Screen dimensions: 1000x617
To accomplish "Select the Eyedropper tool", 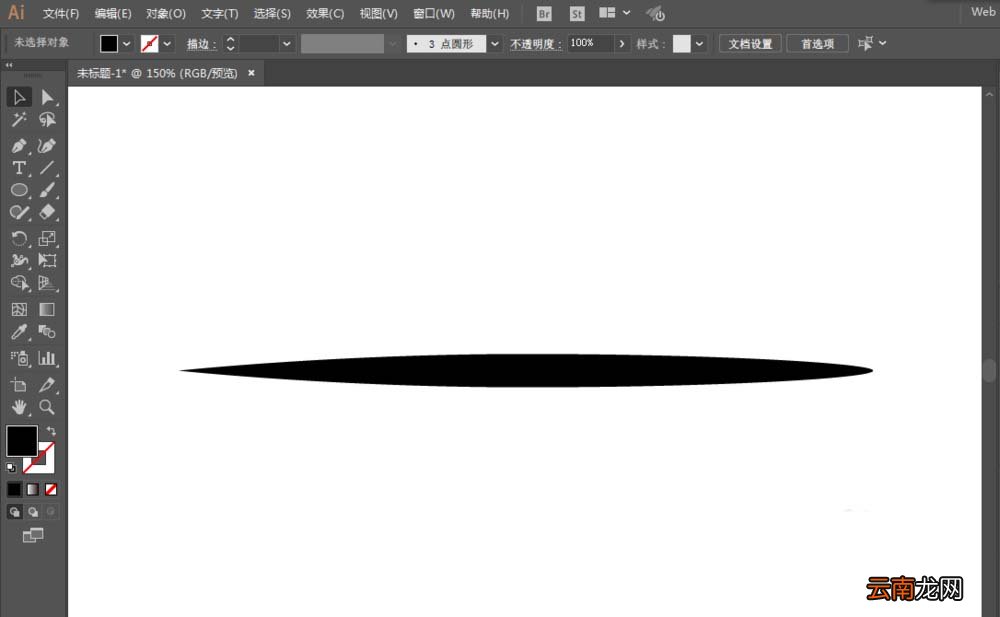I will click(x=19, y=332).
